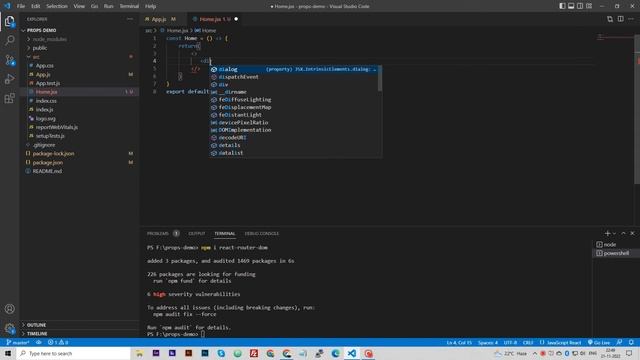Switch to the OUTPUT panel tab

point(197,233)
